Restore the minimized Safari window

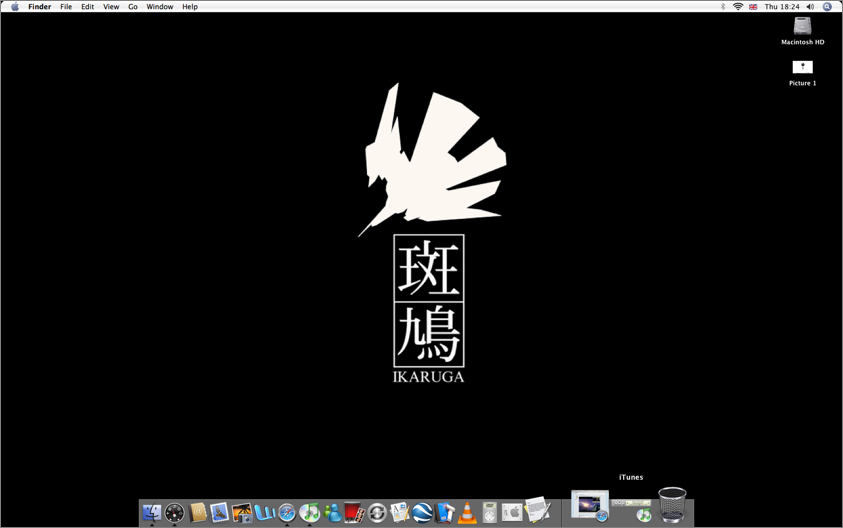[x=590, y=505]
